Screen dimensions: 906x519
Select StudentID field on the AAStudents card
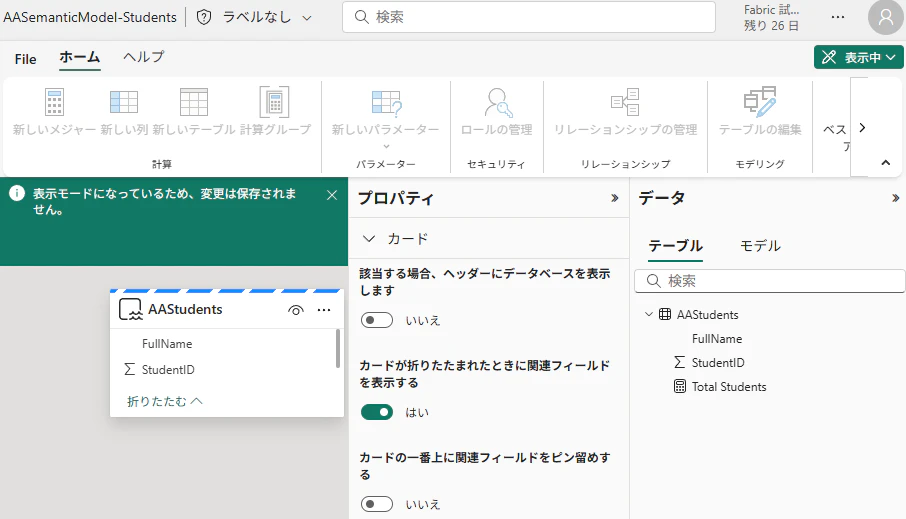168,369
